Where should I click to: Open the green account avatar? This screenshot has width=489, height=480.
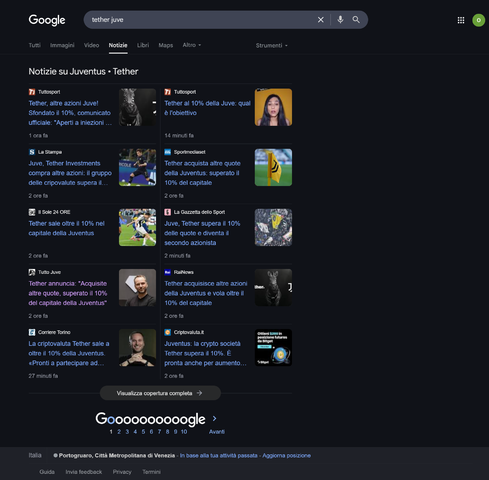click(478, 20)
